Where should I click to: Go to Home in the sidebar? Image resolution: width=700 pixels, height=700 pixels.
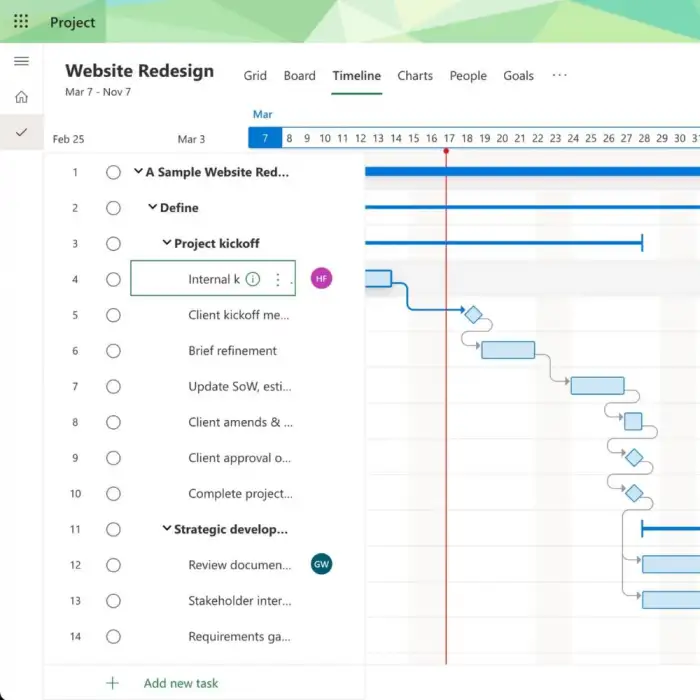click(21, 97)
